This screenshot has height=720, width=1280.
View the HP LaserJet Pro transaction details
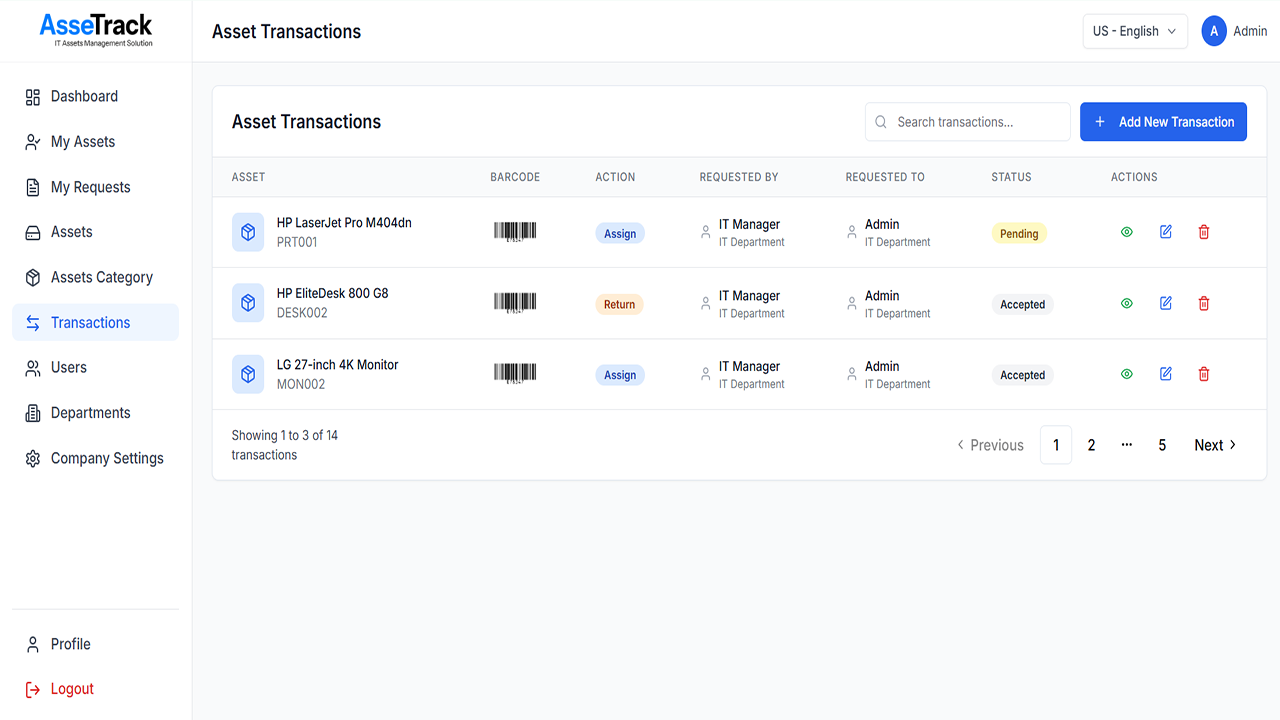[1127, 232]
